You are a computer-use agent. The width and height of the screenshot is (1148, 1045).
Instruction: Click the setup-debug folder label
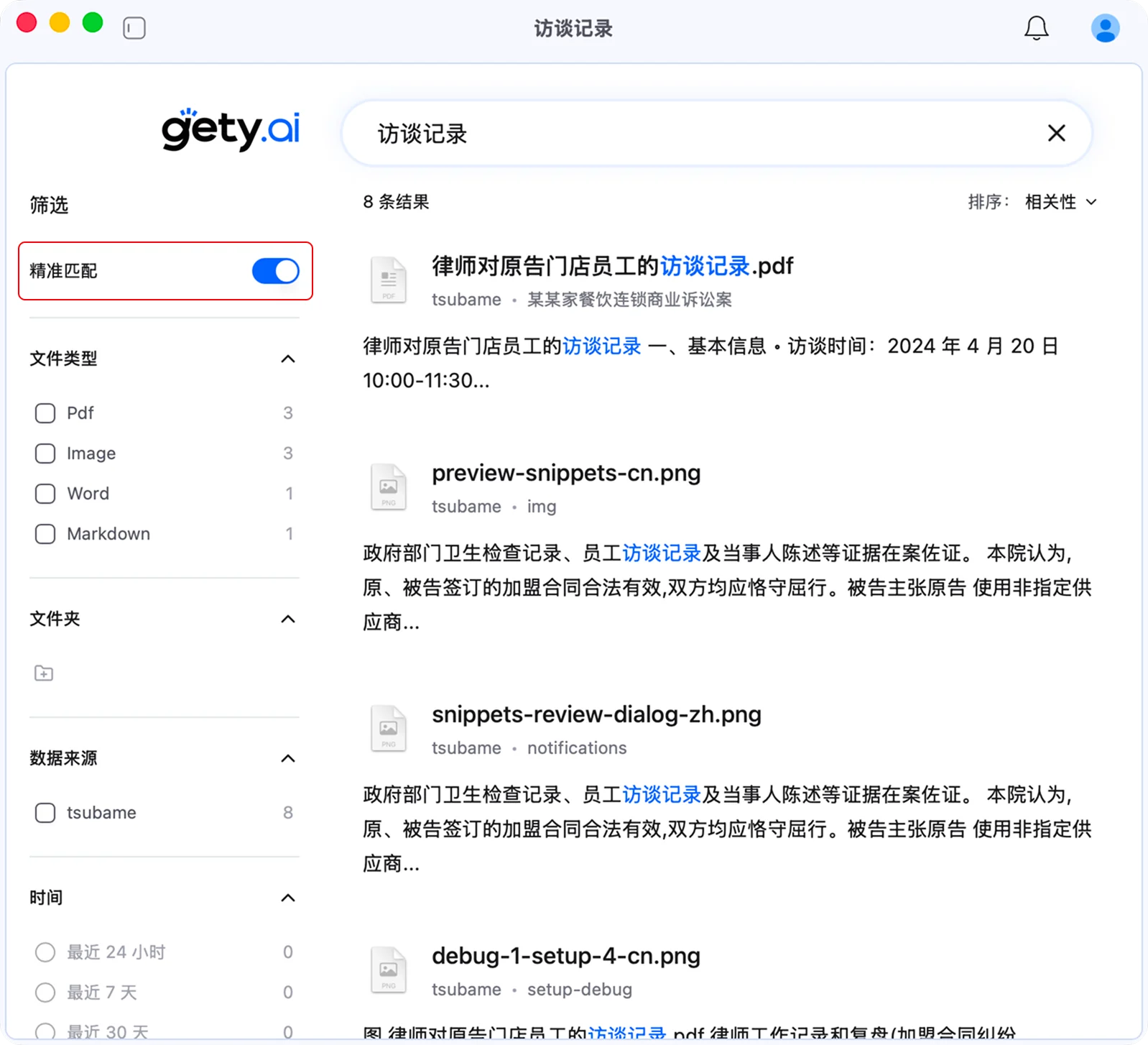point(580,990)
